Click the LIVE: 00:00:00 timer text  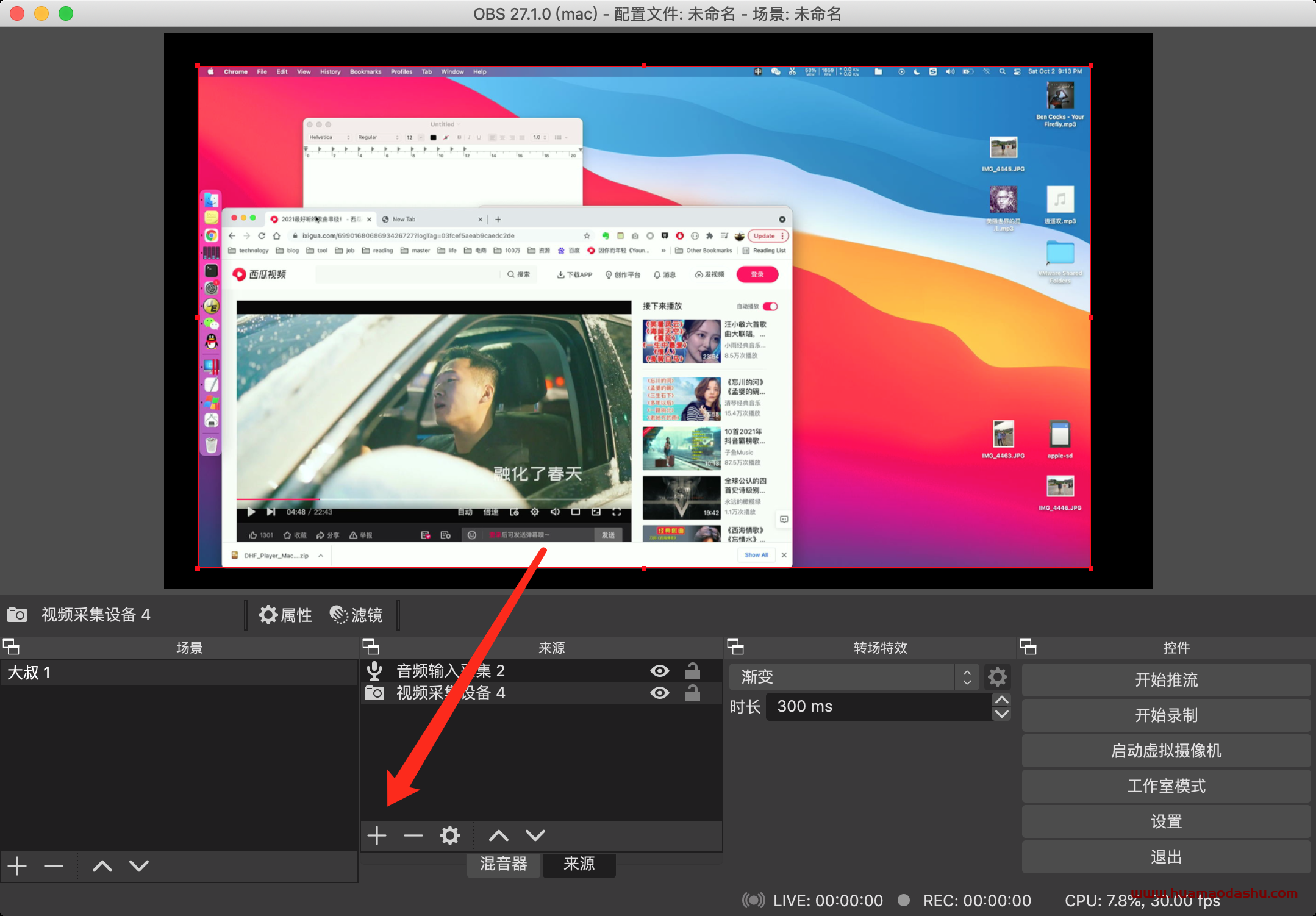coord(828,901)
